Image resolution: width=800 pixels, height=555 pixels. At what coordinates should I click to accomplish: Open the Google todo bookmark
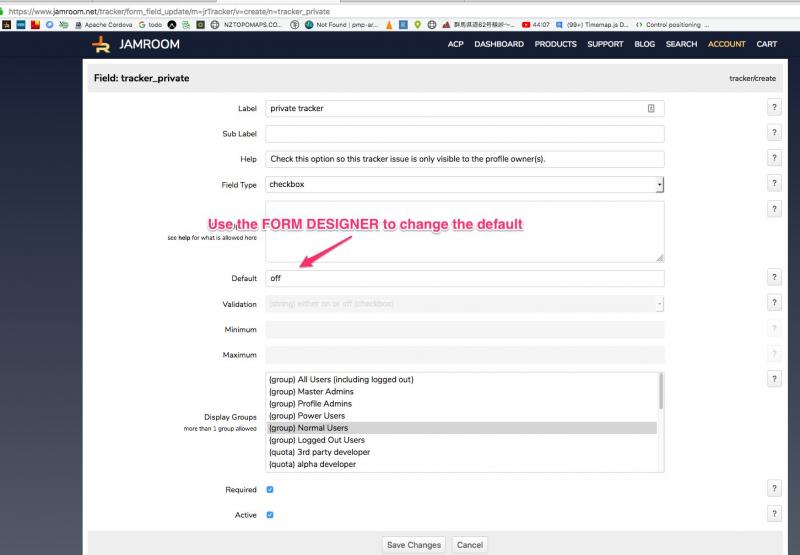[x=151, y=24]
